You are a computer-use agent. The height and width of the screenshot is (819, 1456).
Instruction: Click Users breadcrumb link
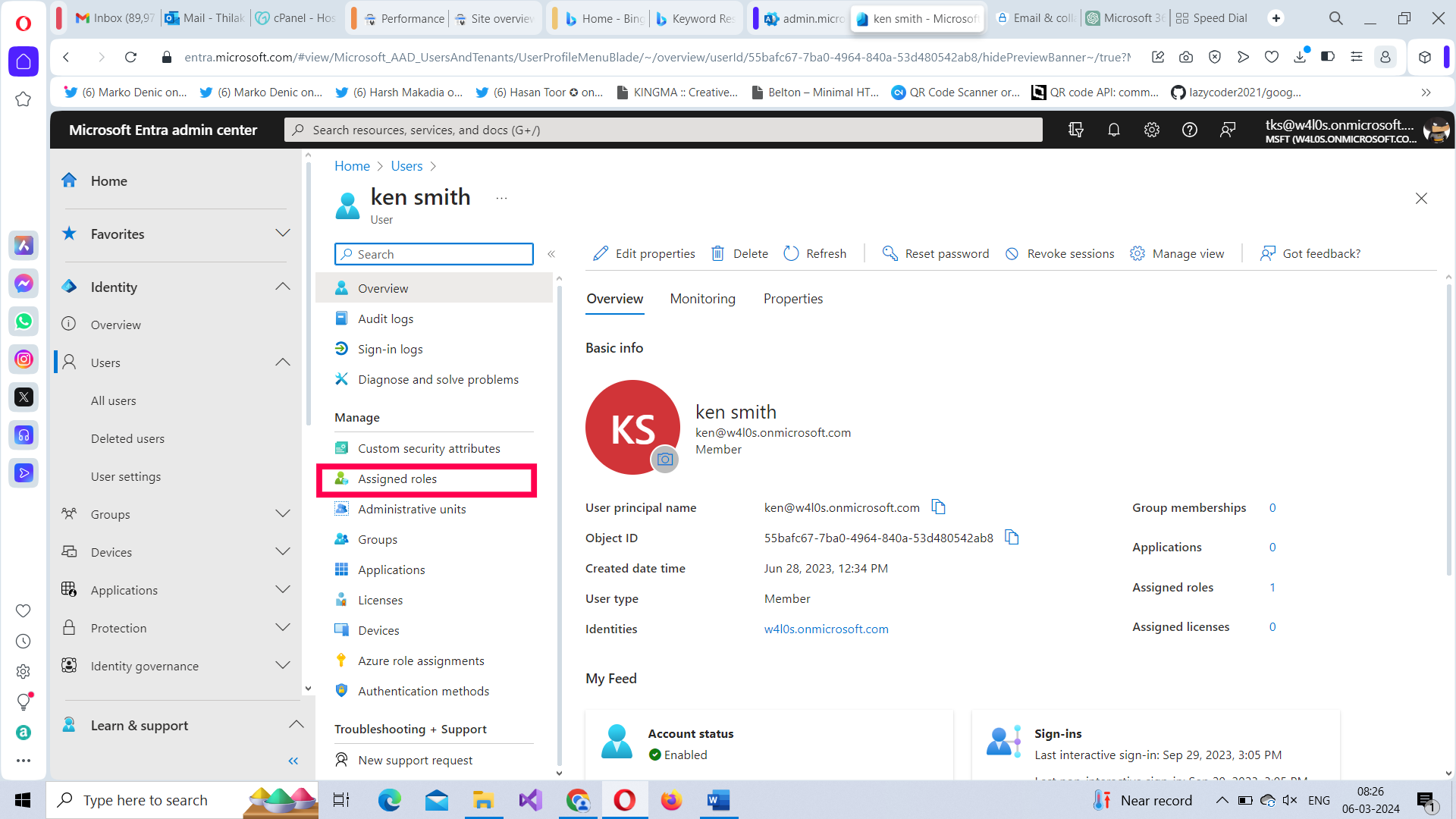click(406, 166)
